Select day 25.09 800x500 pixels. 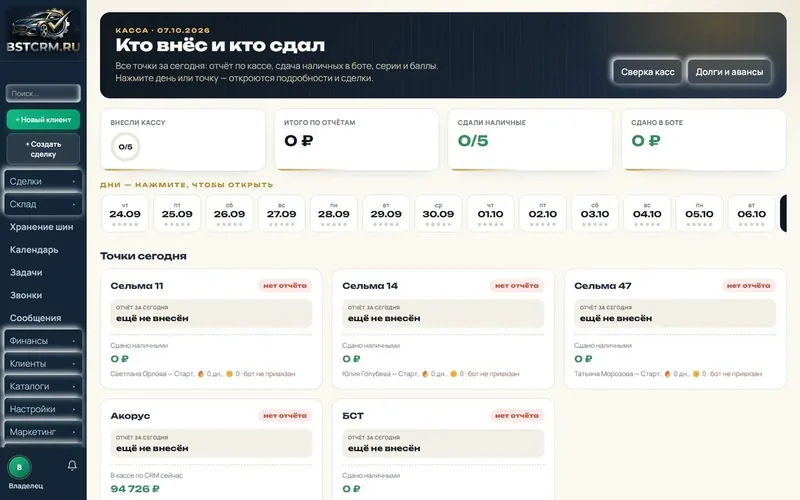[x=177, y=214]
